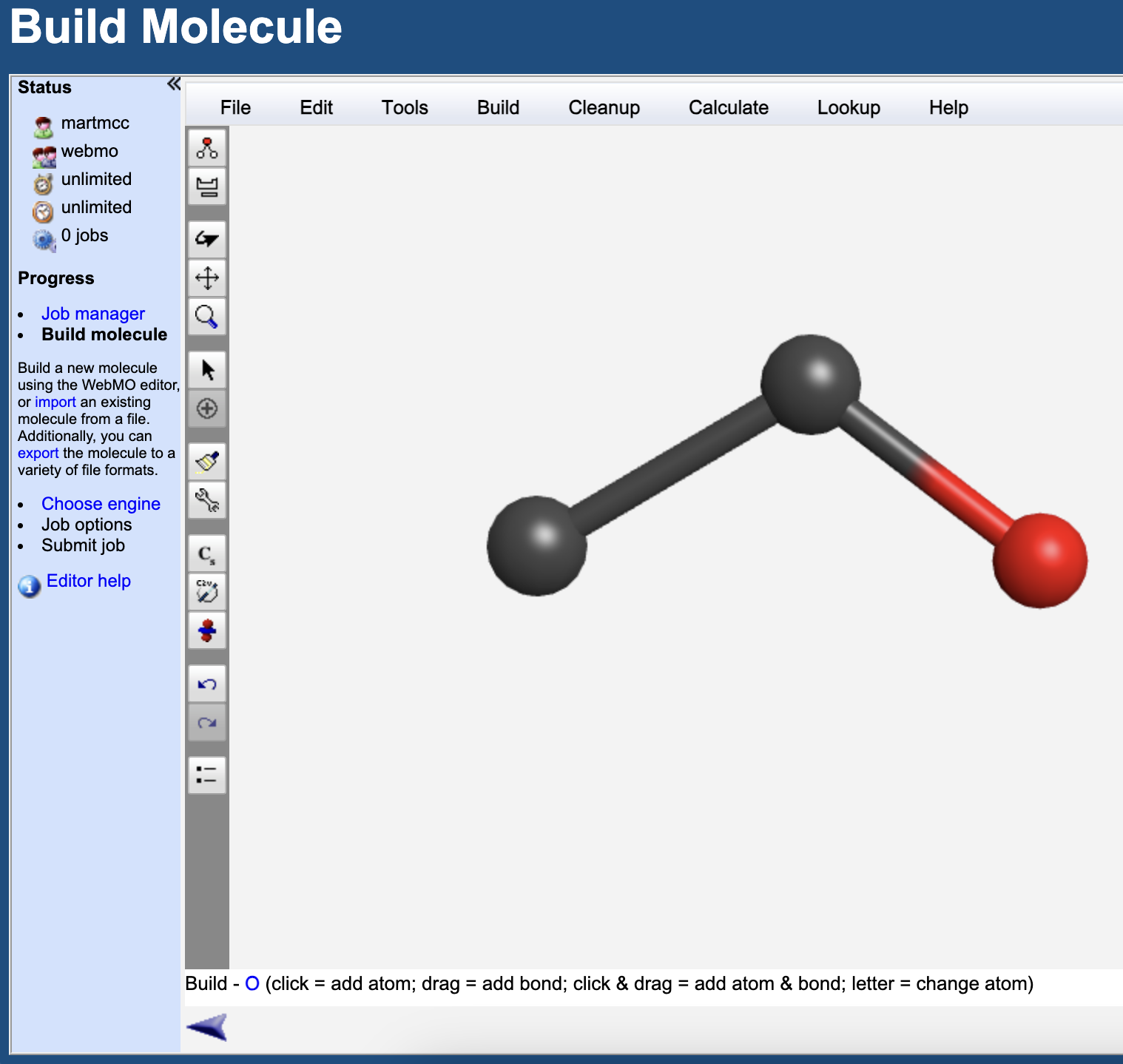Toggle the symmetrize molecule C2v option
Viewport: 1123px width, 1064px height.
pos(206,591)
